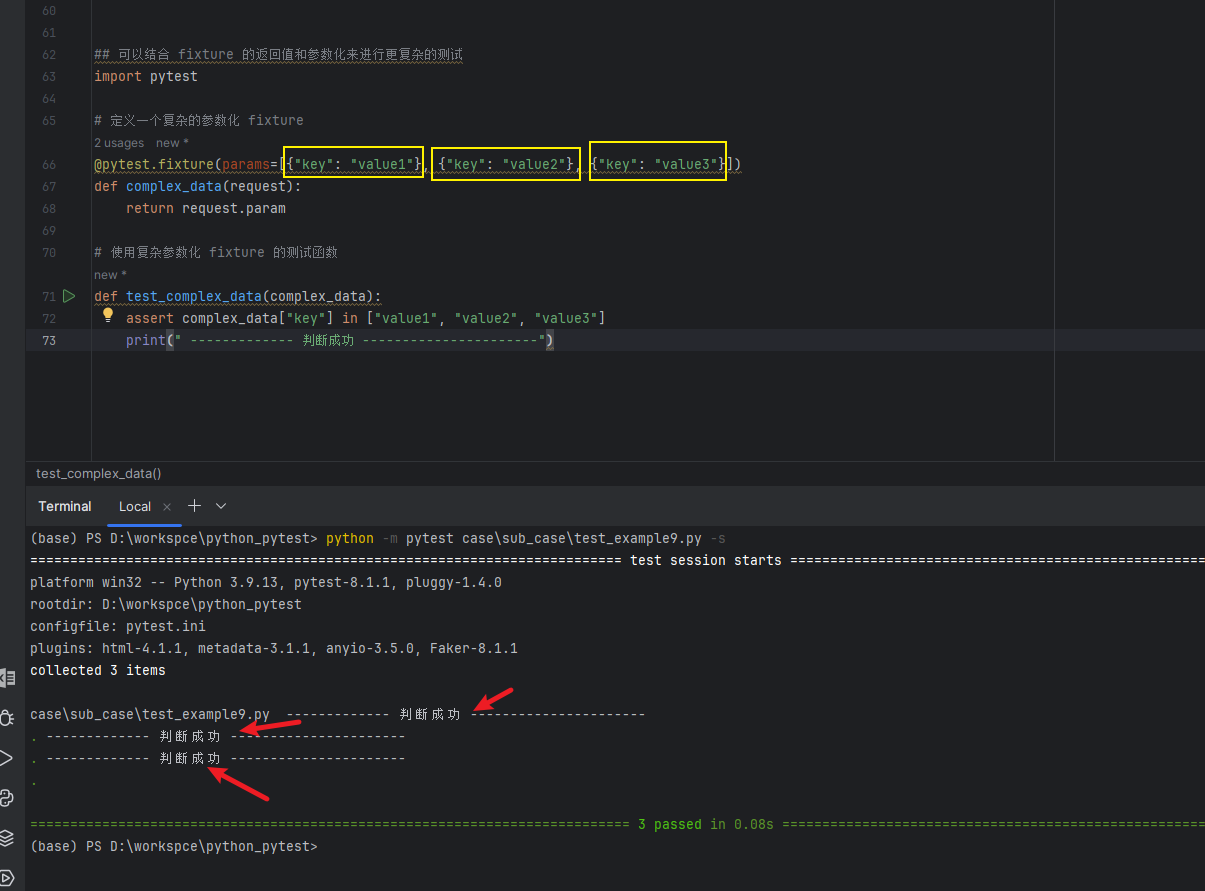This screenshot has width=1205, height=891.
Task: Click line number 73 in the gutter
Action: (50, 340)
